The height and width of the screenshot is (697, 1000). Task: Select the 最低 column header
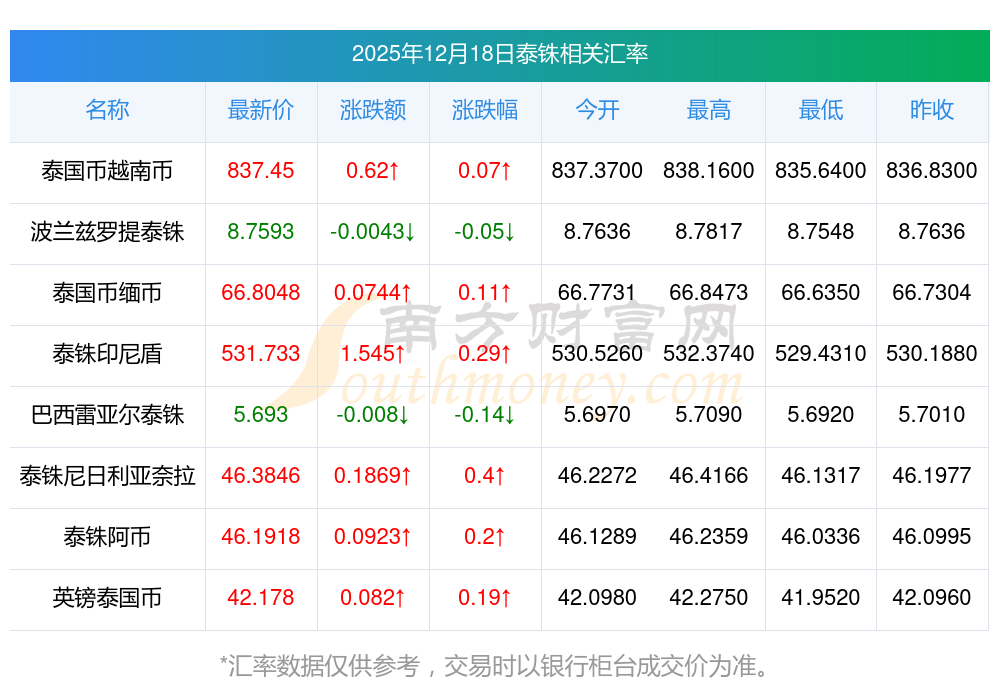(x=821, y=110)
